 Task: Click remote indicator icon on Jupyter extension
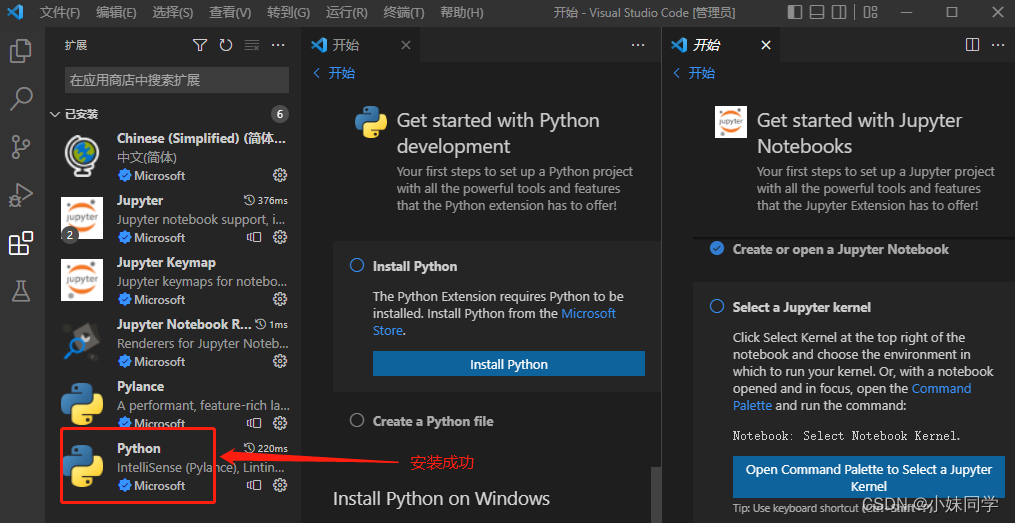point(254,238)
